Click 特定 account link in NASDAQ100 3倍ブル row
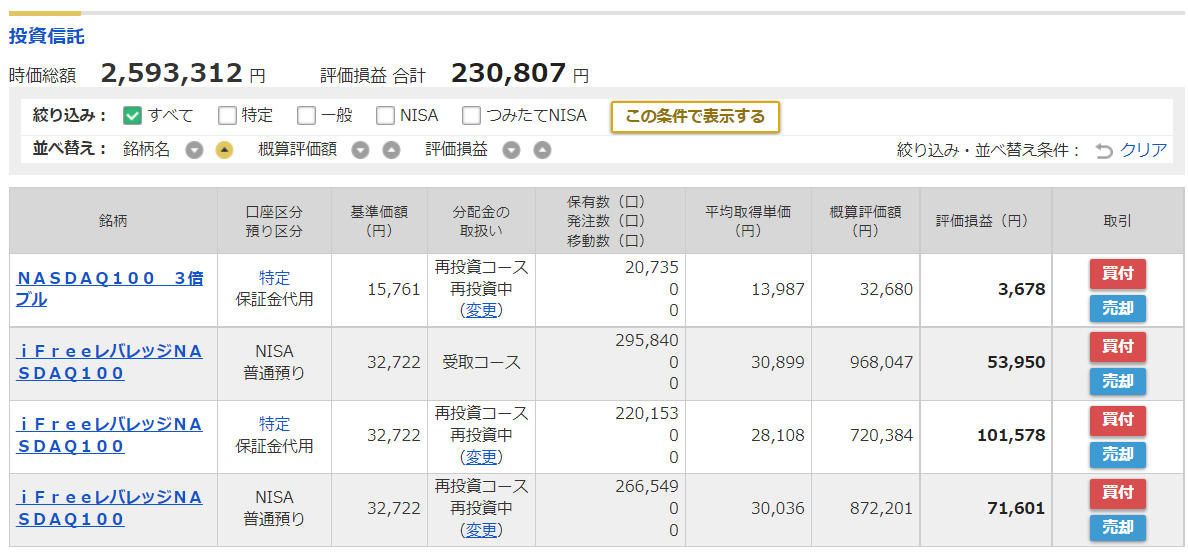The height and width of the screenshot is (558, 1188). [274, 278]
